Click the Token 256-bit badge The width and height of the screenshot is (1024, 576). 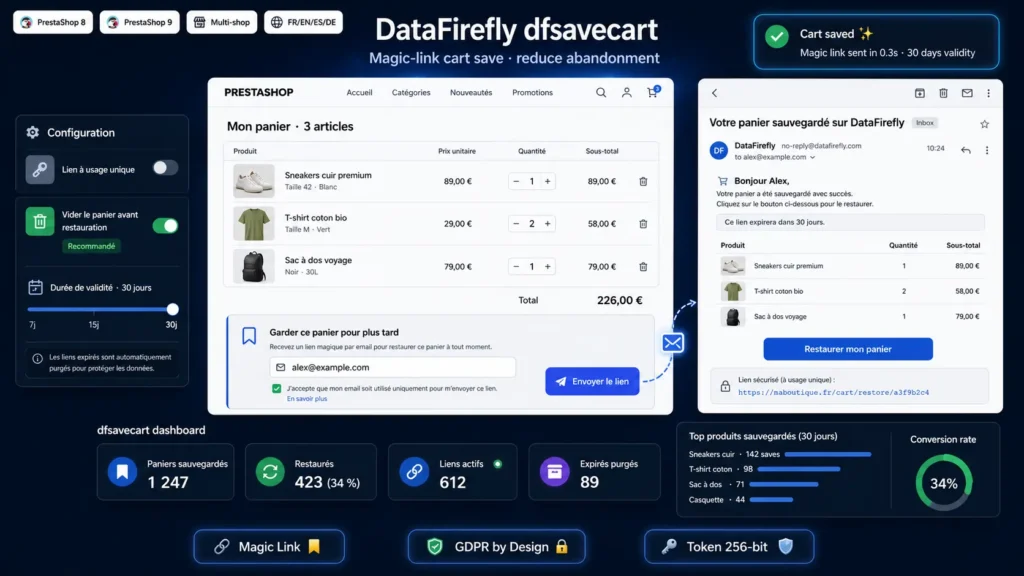tap(729, 547)
